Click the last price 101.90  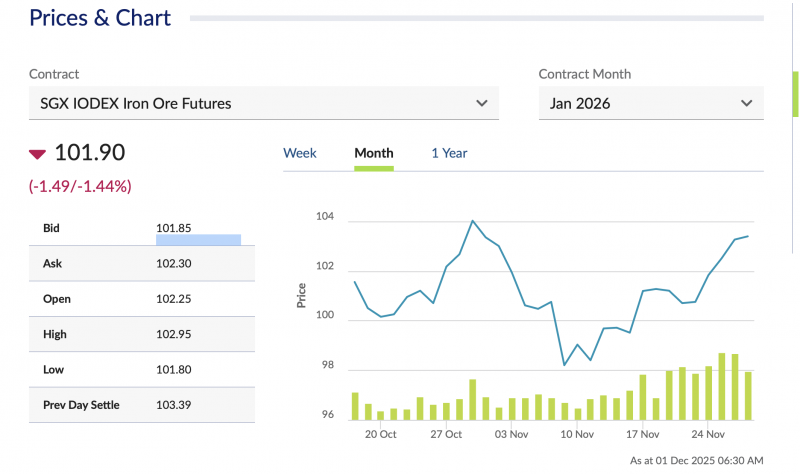pyautogui.click(x=89, y=153)
